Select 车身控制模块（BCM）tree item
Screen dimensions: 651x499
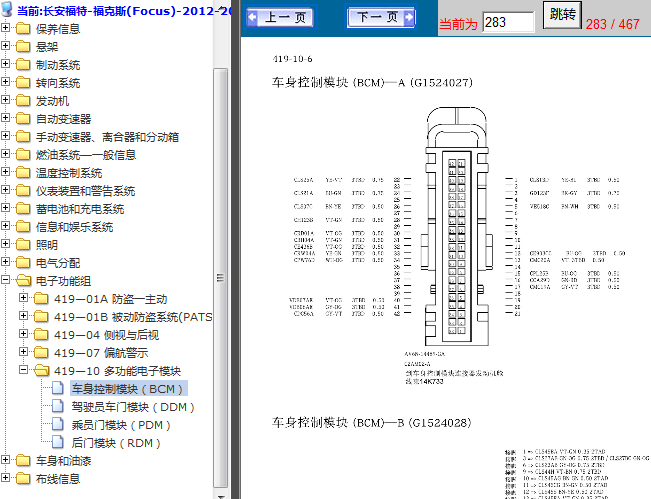tap(129, 389)
